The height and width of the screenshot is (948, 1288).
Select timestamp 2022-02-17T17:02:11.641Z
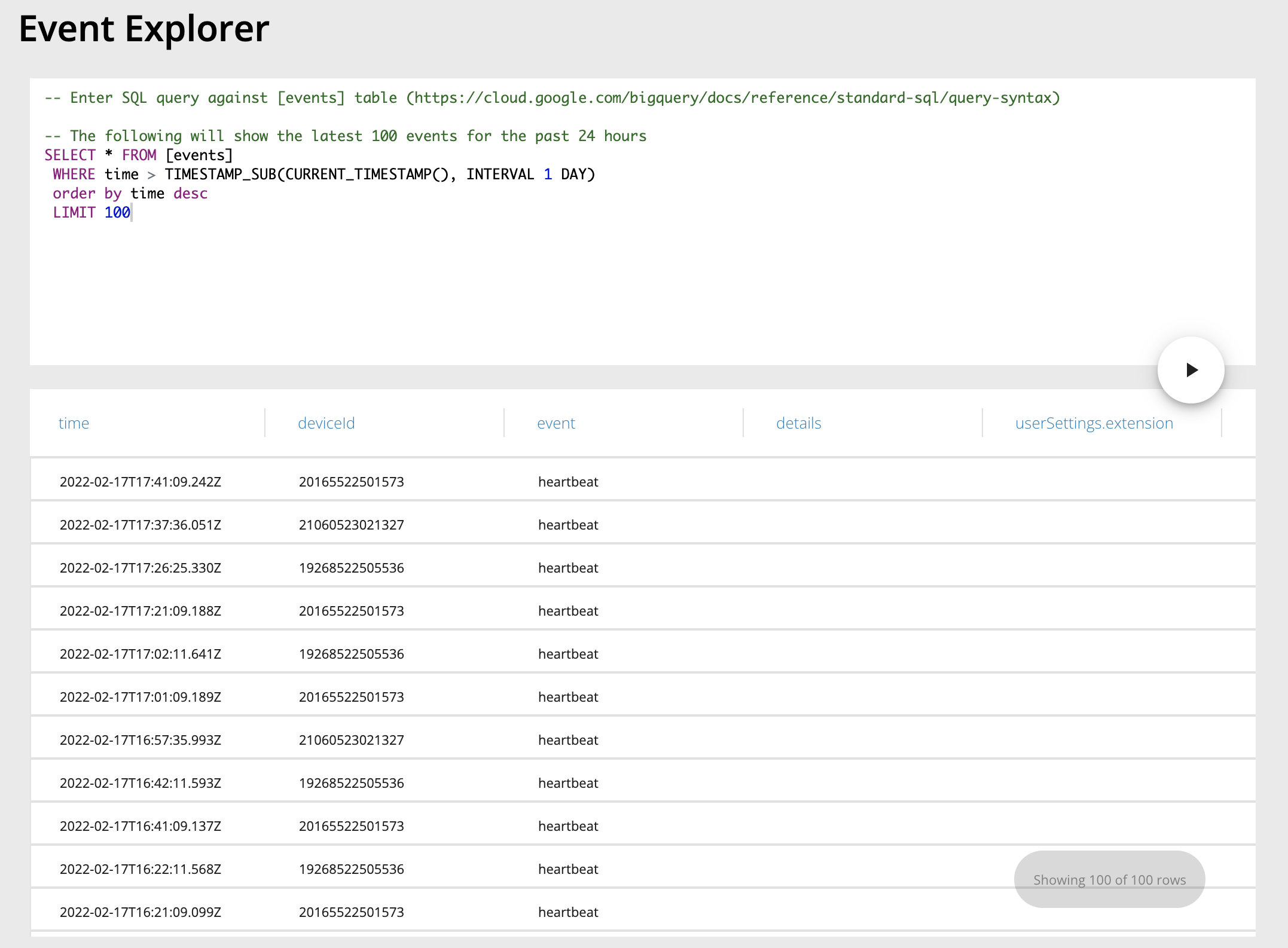141,654
